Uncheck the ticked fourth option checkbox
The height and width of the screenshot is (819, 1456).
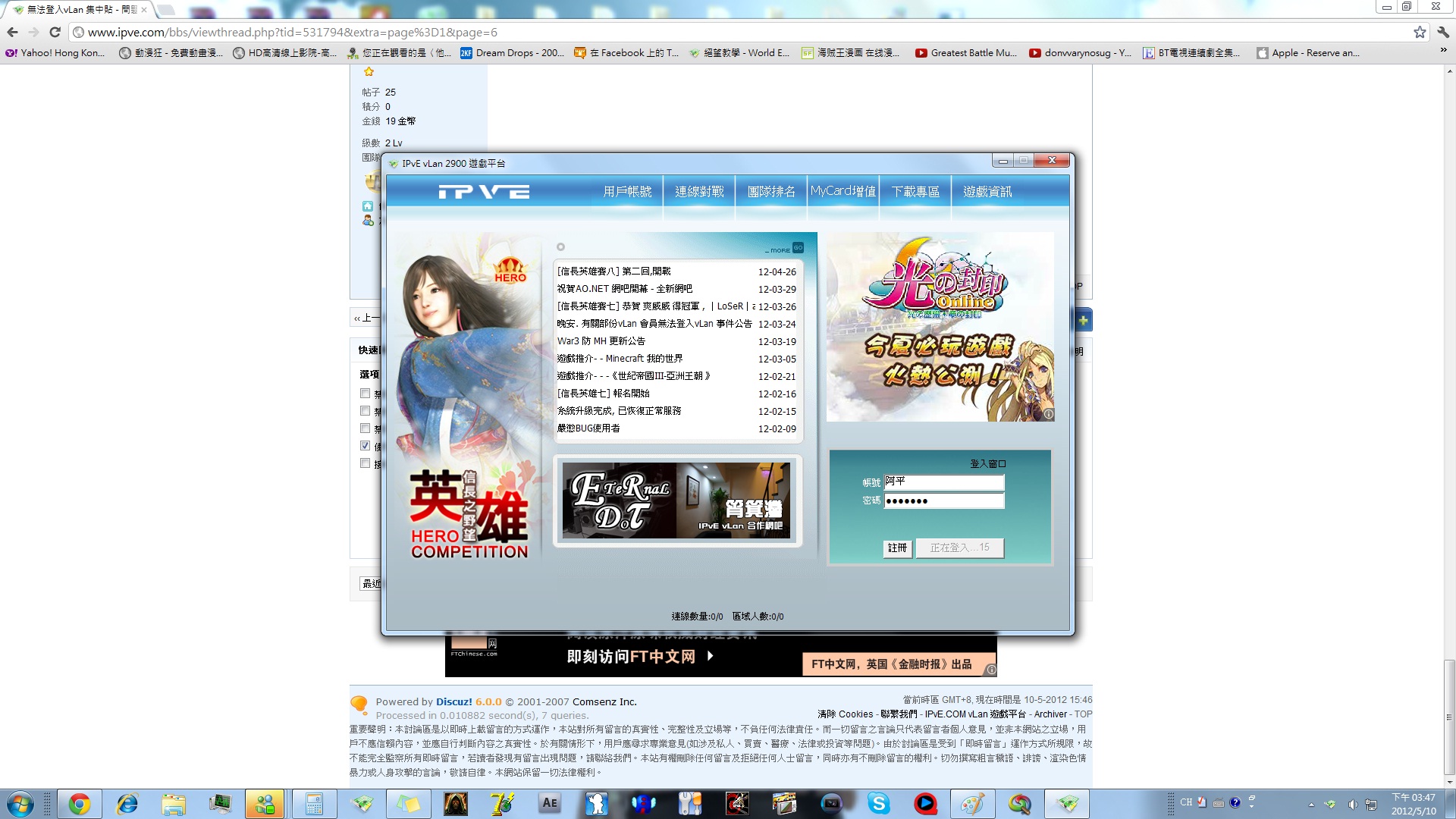coord(365,446)
